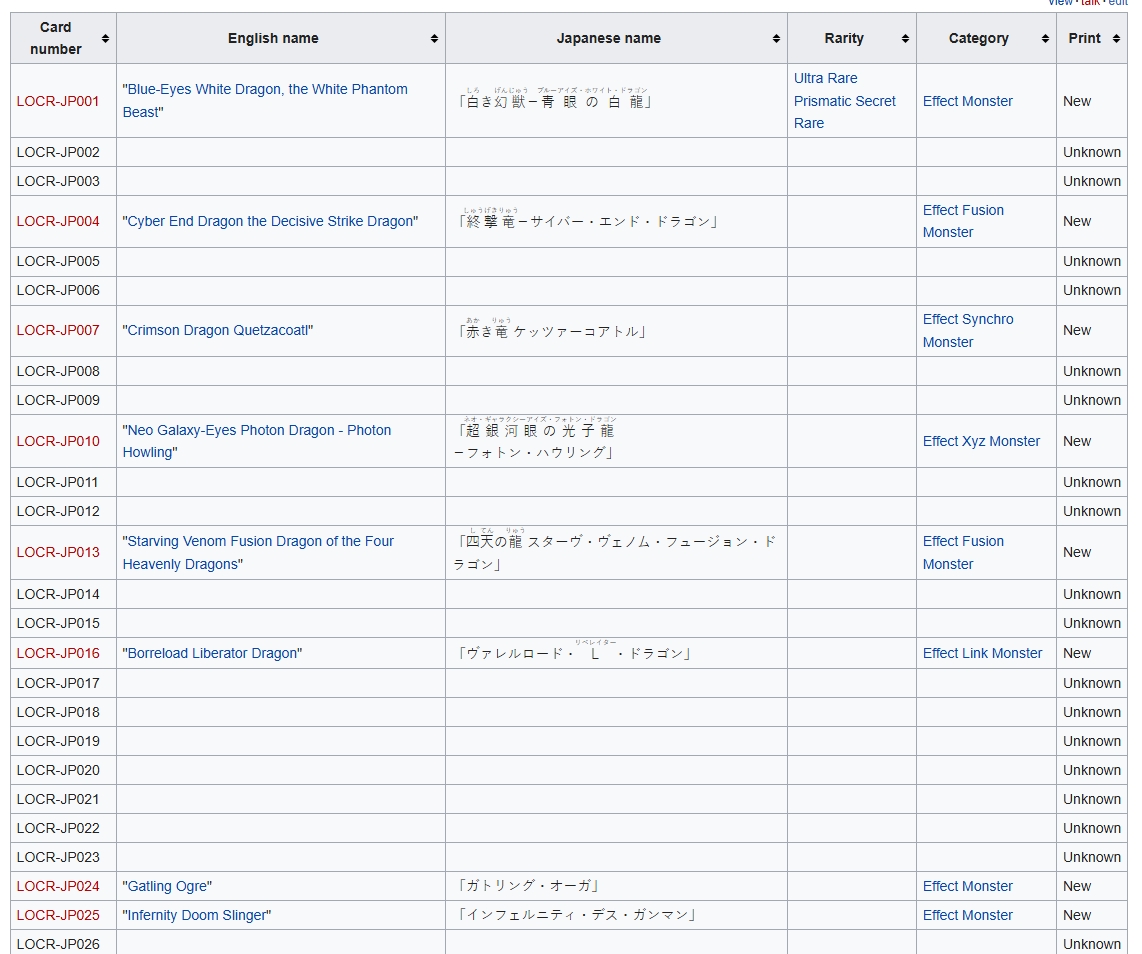Select the LOCR-JP023 cell text
Screen dimensions: 1142x954
(x=58, y=857)
